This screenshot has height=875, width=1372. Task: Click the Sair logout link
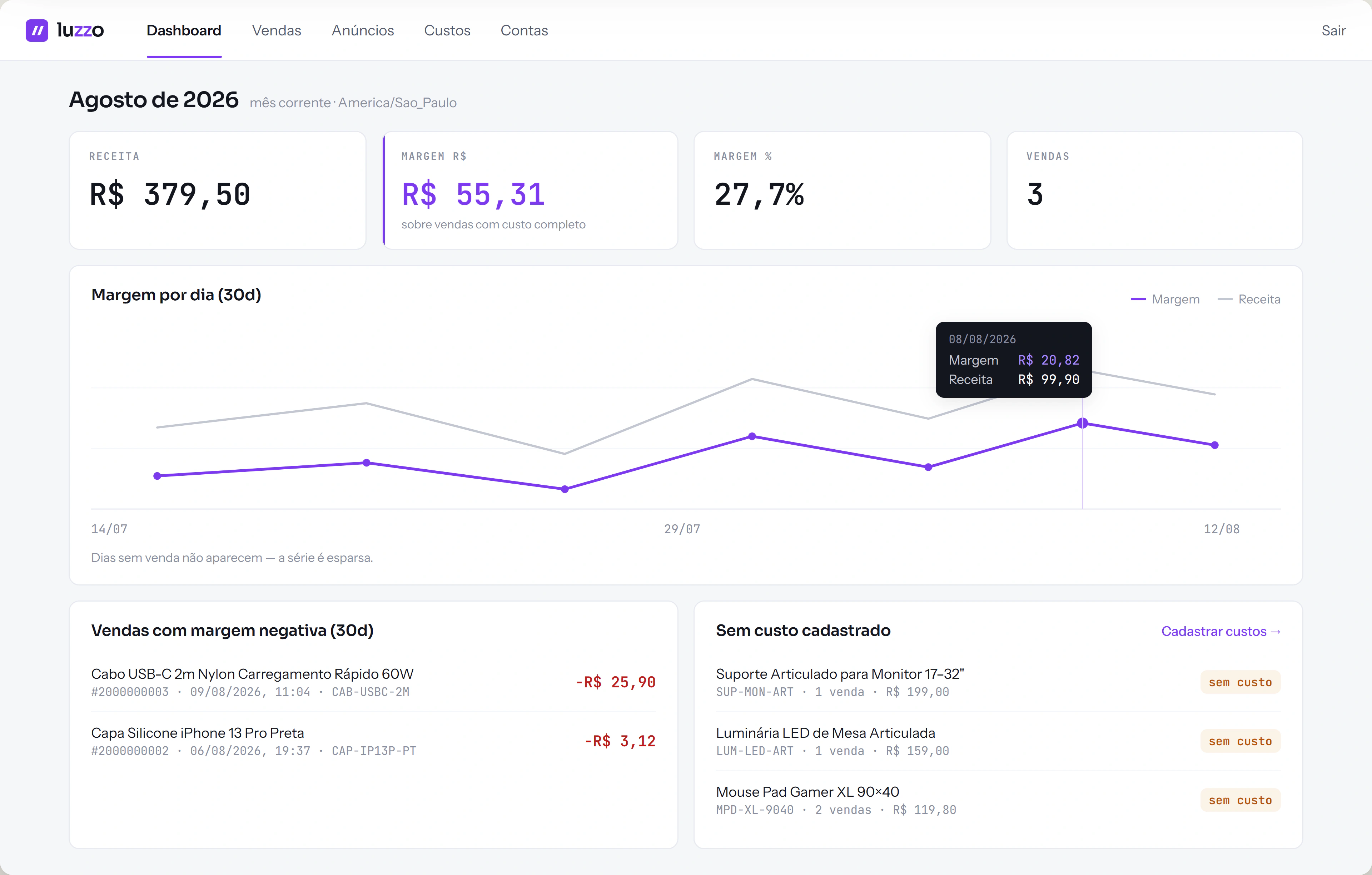coord(1333,30)
